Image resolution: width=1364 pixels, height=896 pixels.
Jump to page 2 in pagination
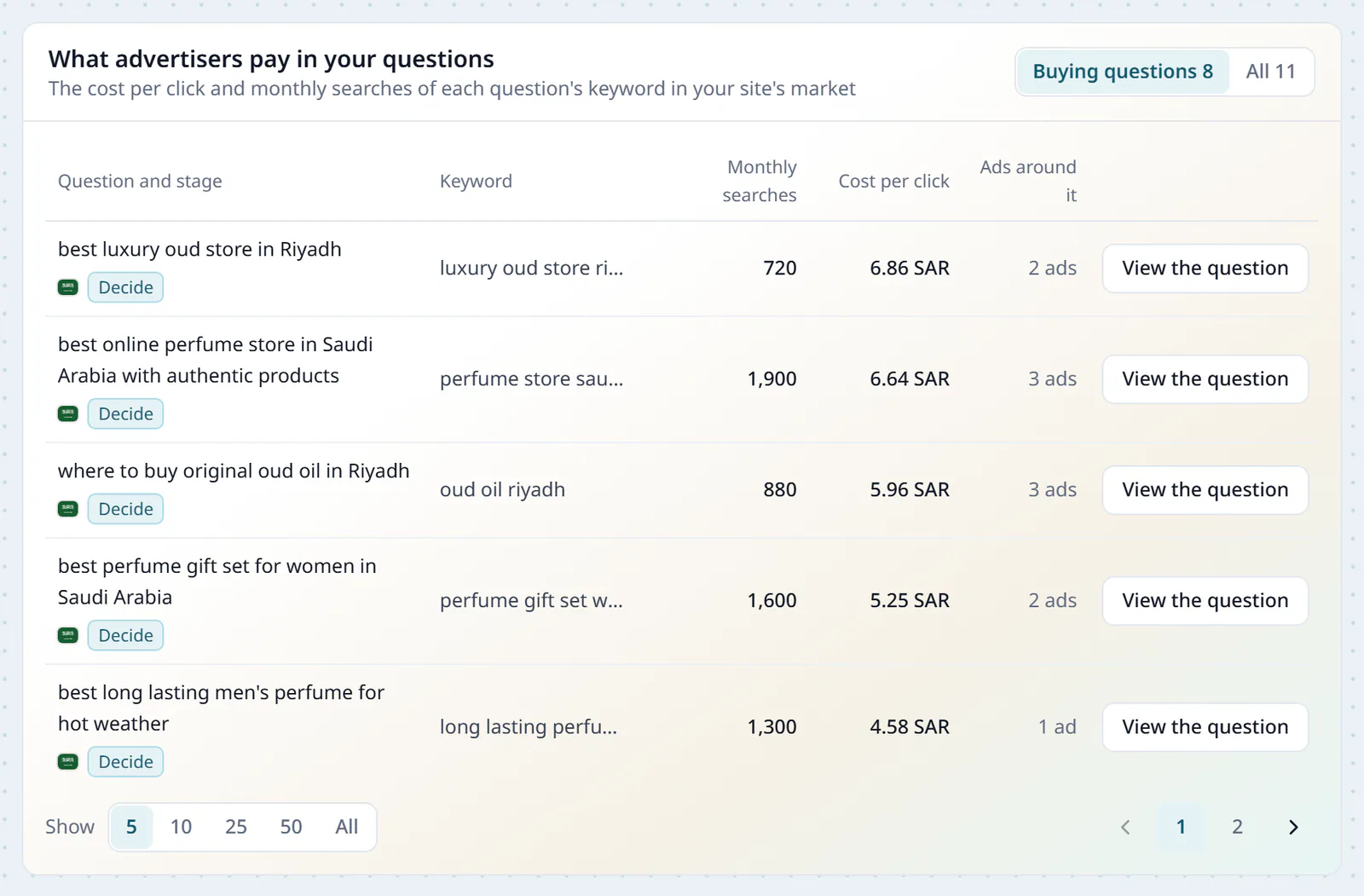click(x=1237, y=827)
